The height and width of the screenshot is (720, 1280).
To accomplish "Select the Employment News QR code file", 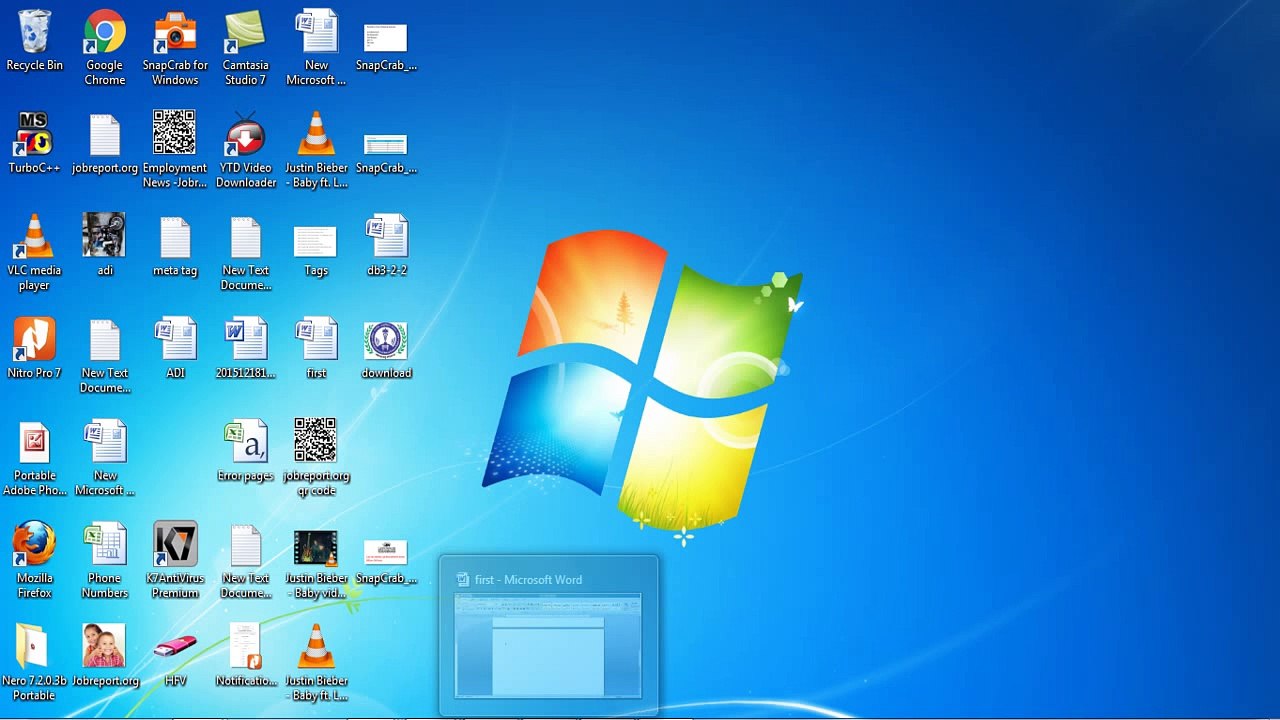I will coord(175,150).
